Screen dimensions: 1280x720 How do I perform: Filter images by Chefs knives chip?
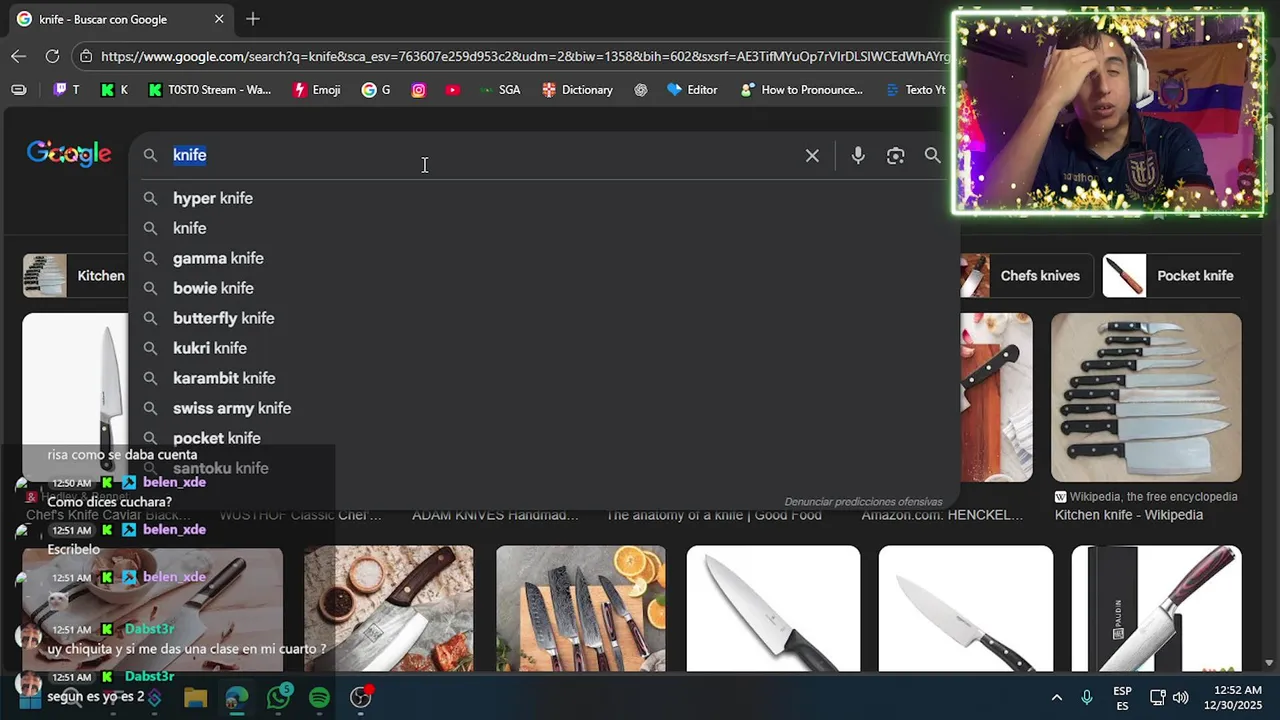tap(1025, 276)
